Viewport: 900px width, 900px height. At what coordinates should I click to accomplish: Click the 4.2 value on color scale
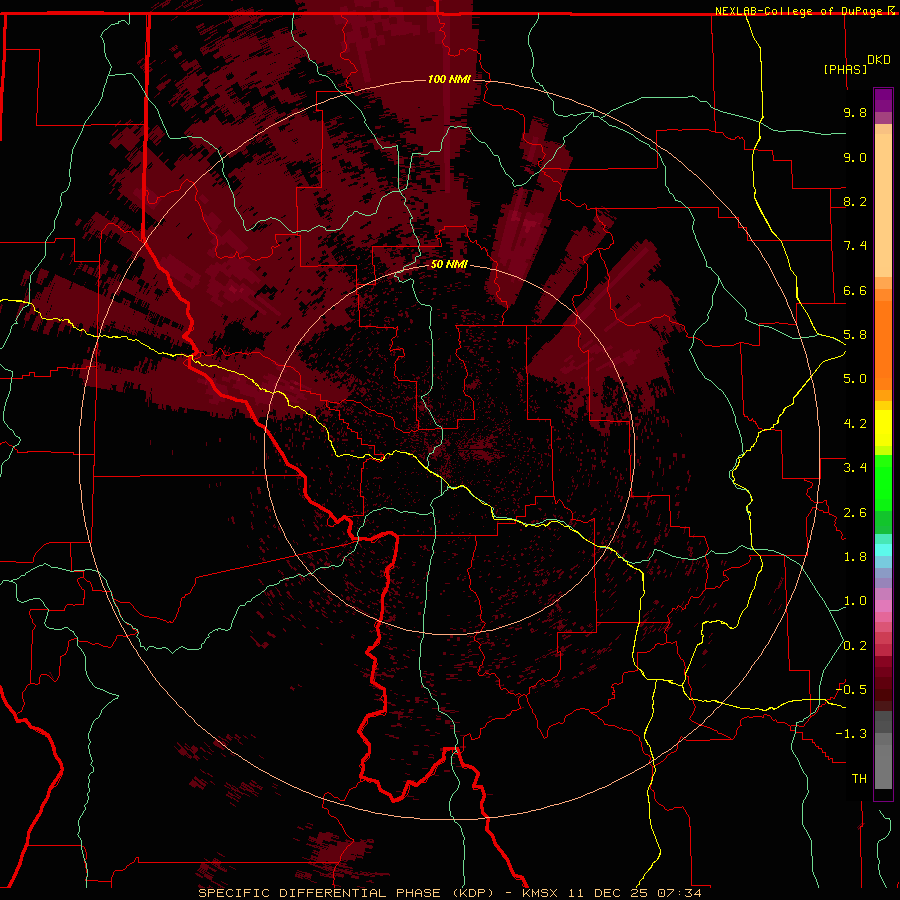855,424
